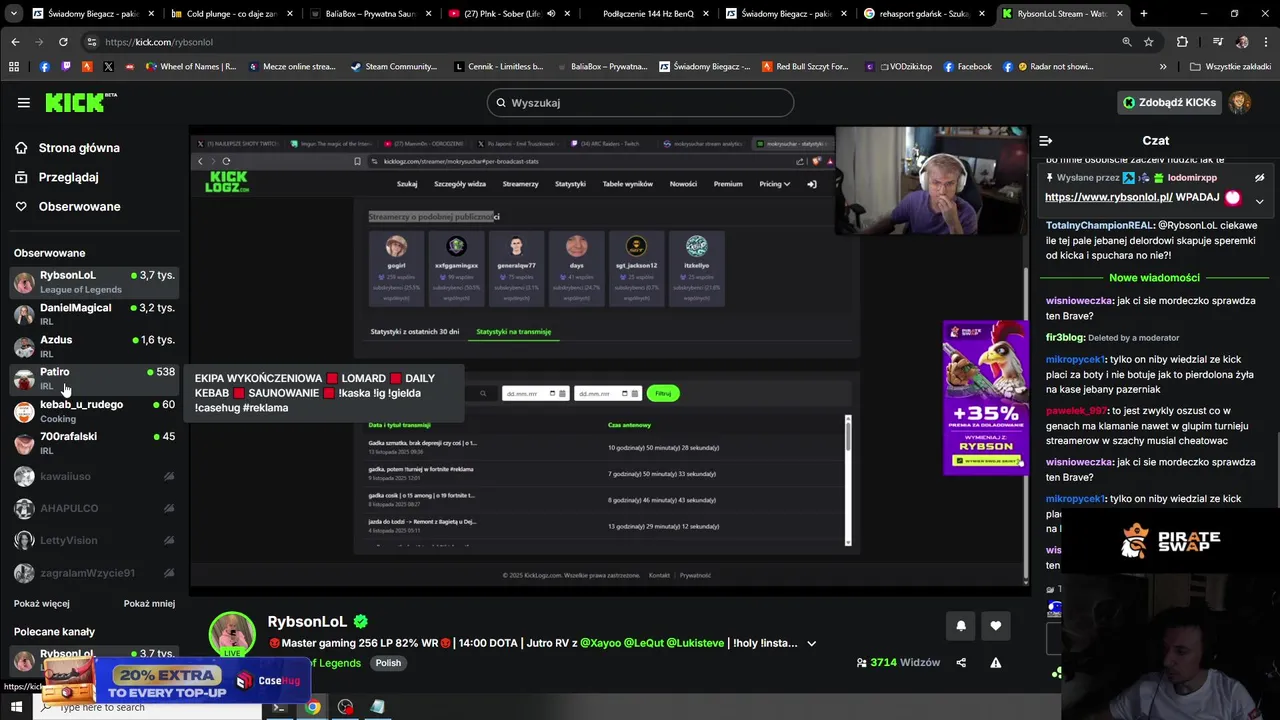
Task: Click @Lukisteve mention in title
Action: coord(695,643)
